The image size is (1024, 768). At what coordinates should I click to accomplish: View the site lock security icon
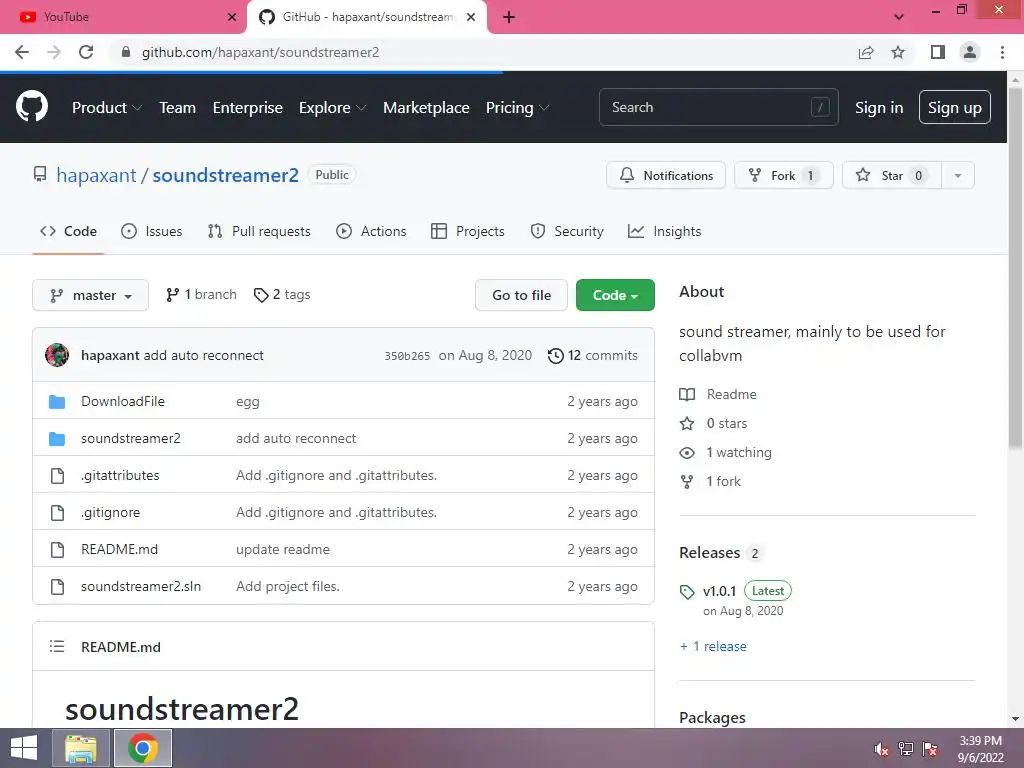[126, 52]
